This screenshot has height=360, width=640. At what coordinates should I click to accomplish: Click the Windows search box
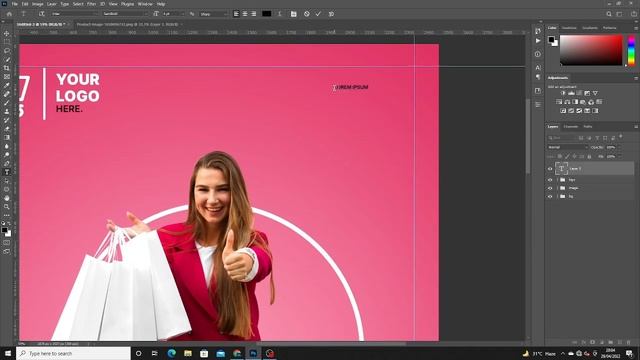[73, 353]
